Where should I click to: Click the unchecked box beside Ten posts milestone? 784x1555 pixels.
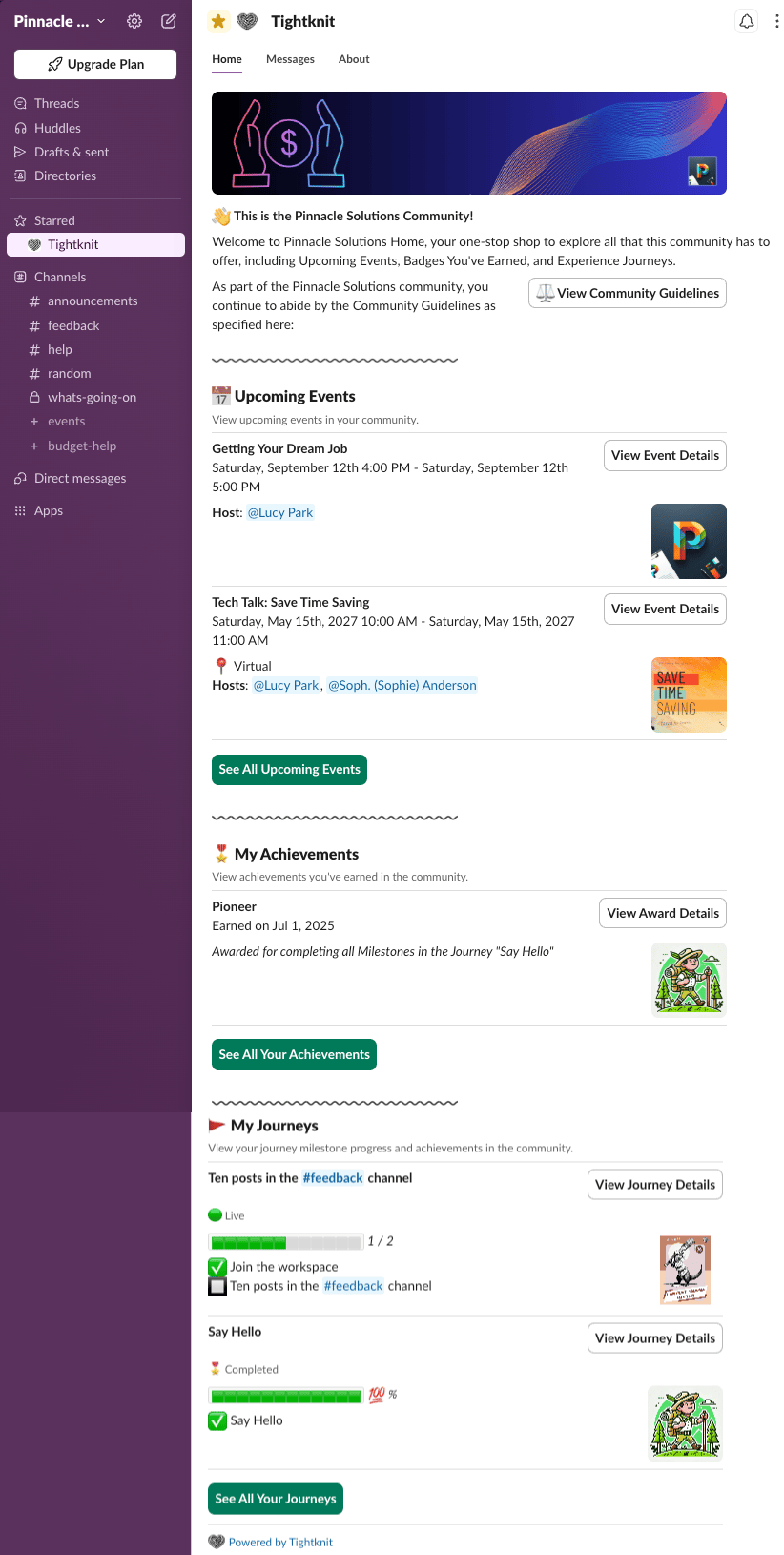click(x=217, y=1286)
